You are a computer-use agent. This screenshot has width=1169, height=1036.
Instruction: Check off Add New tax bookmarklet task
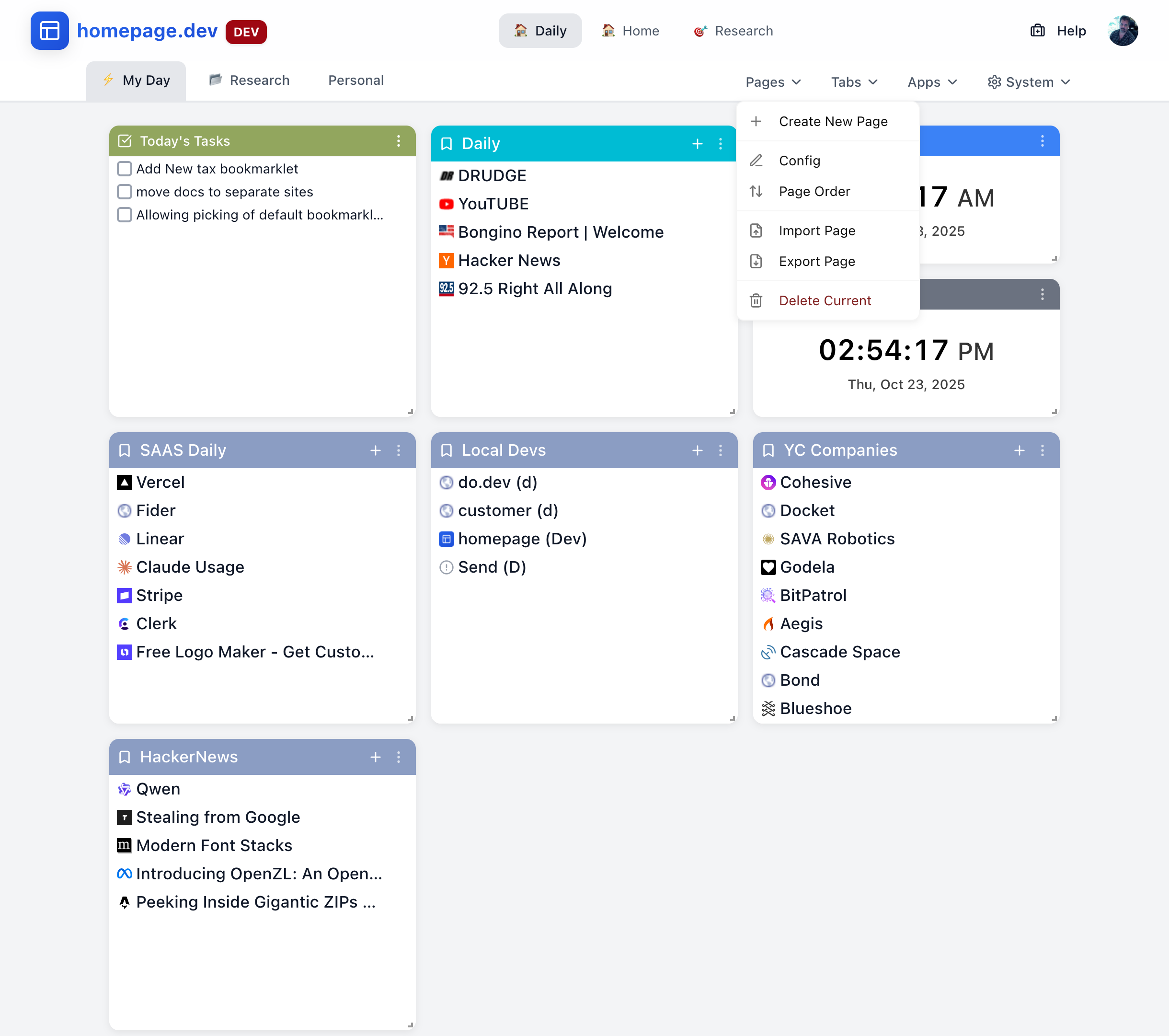[124, 168]
